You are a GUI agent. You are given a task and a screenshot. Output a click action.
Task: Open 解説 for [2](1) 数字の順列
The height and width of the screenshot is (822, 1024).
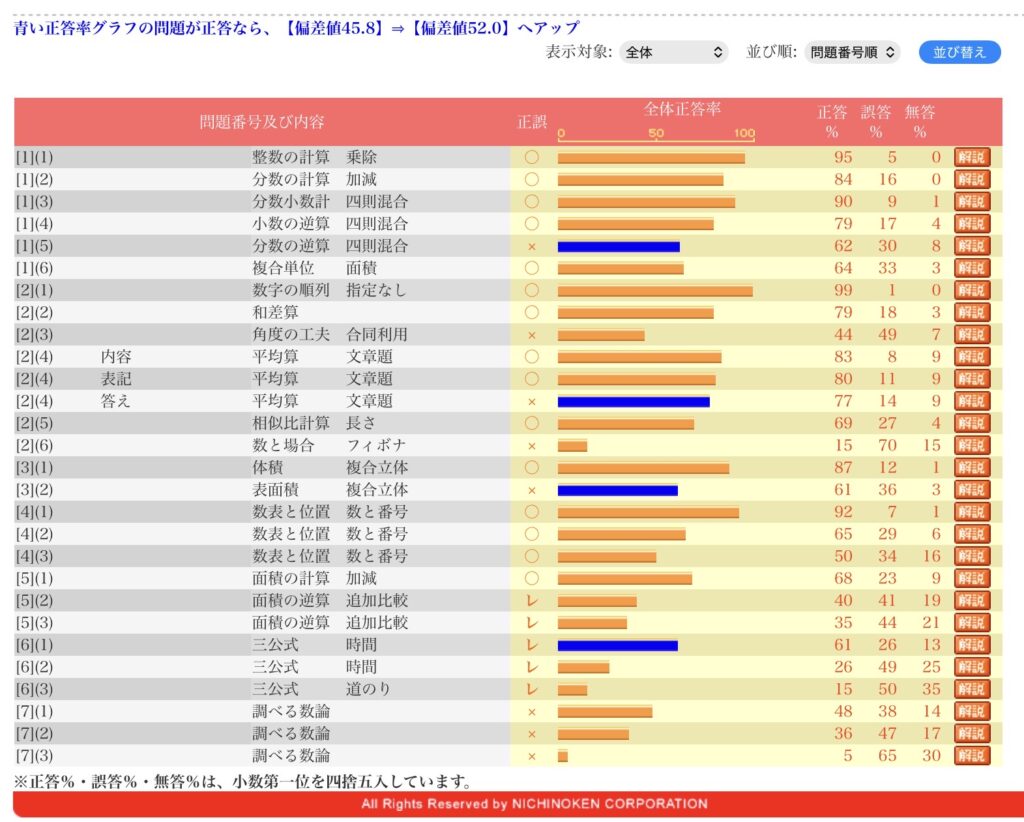[x=971, y=290]
